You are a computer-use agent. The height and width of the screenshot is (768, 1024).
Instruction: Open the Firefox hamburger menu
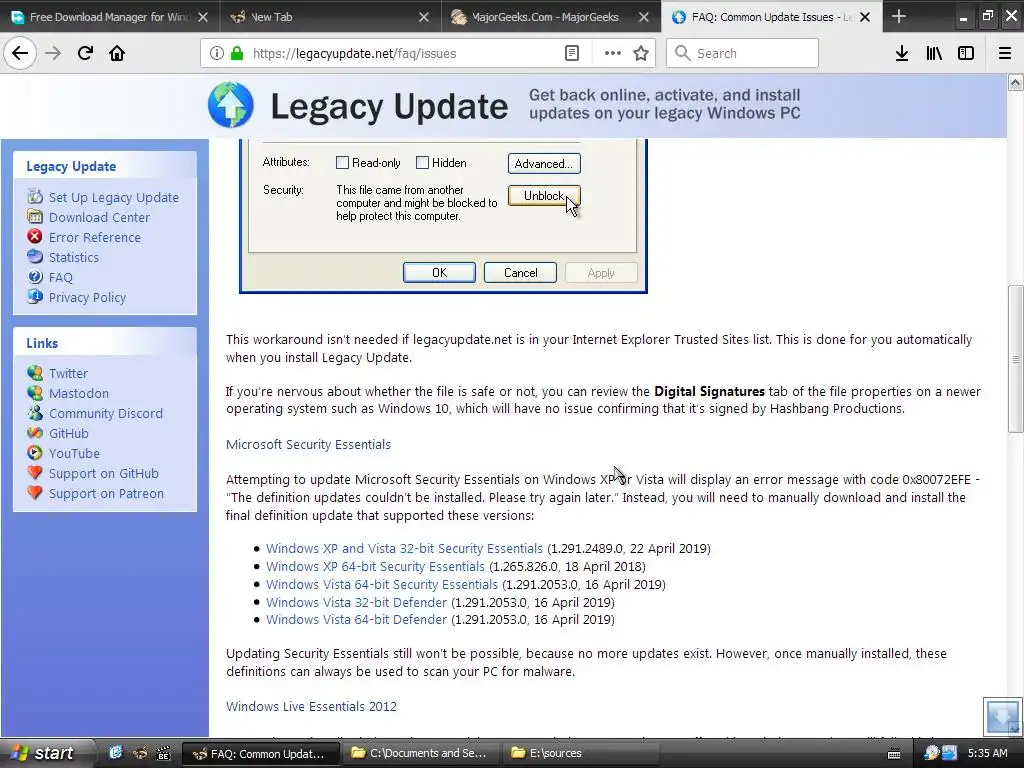pos(1005,54)
